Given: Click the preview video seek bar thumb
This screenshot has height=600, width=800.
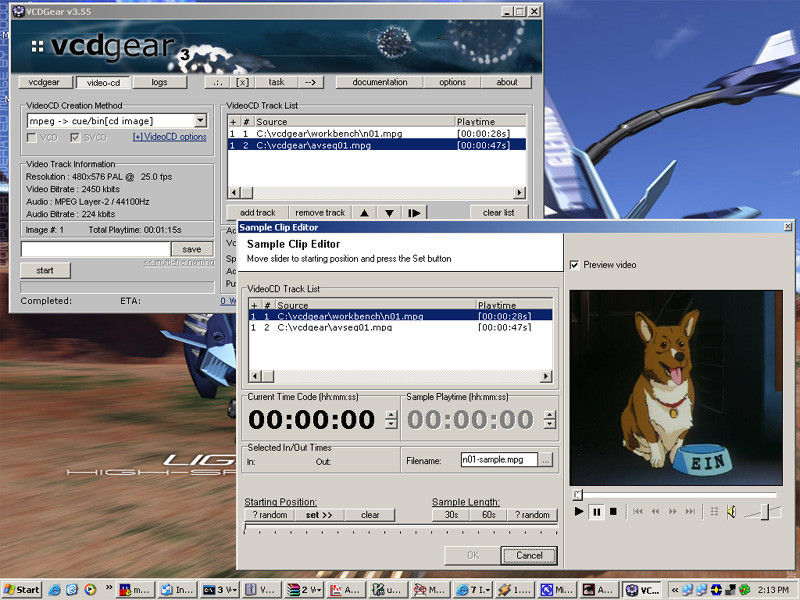Looking at the screenshot, I should (577, 494).
